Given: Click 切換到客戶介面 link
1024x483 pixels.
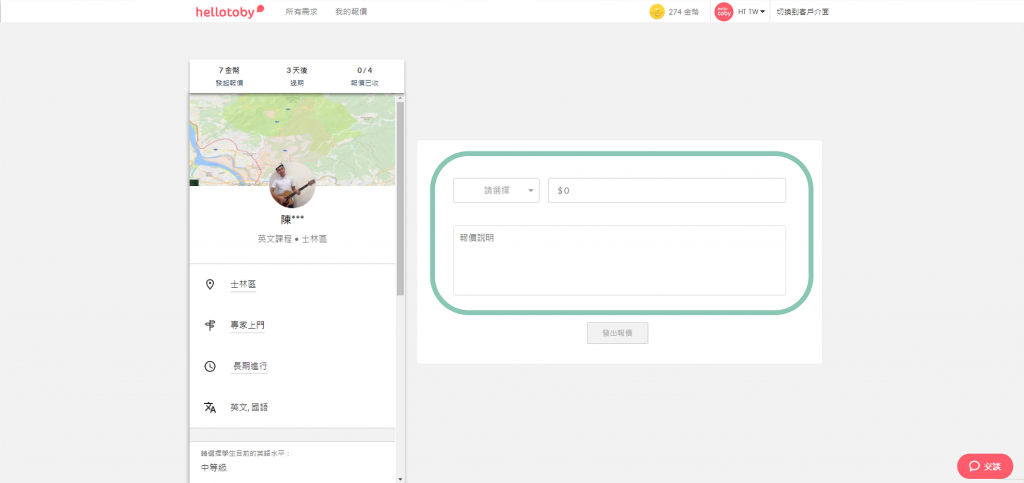Looking at the screenshot, I should (x=802, y=12).
